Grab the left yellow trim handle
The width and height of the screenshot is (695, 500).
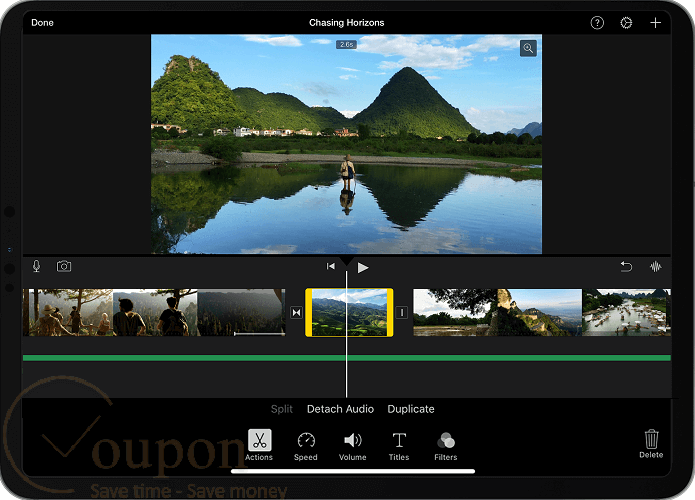pos(308,312)
